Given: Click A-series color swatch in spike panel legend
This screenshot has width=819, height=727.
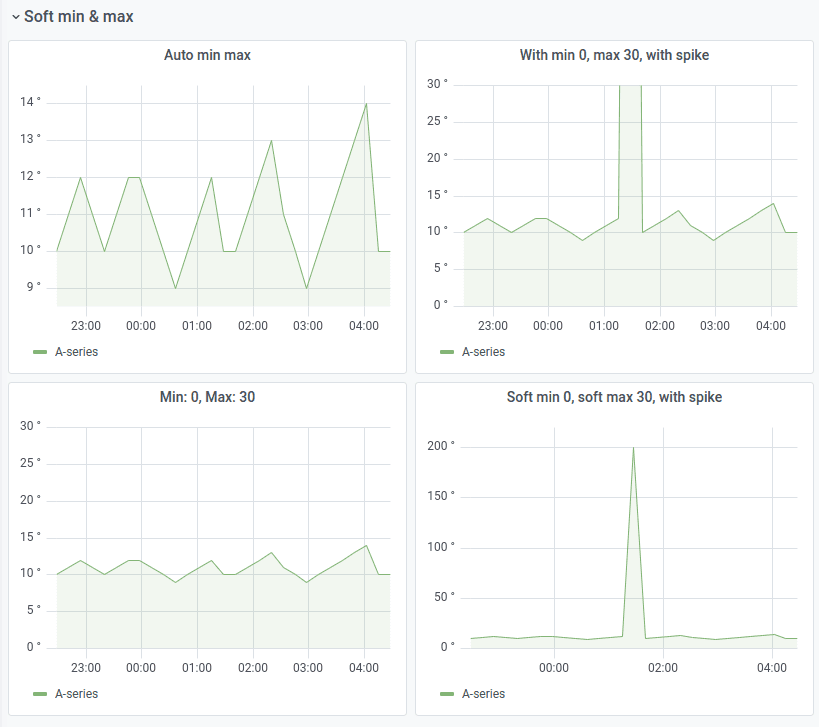Looking at the screenshot, I should [x=447, y=352].
